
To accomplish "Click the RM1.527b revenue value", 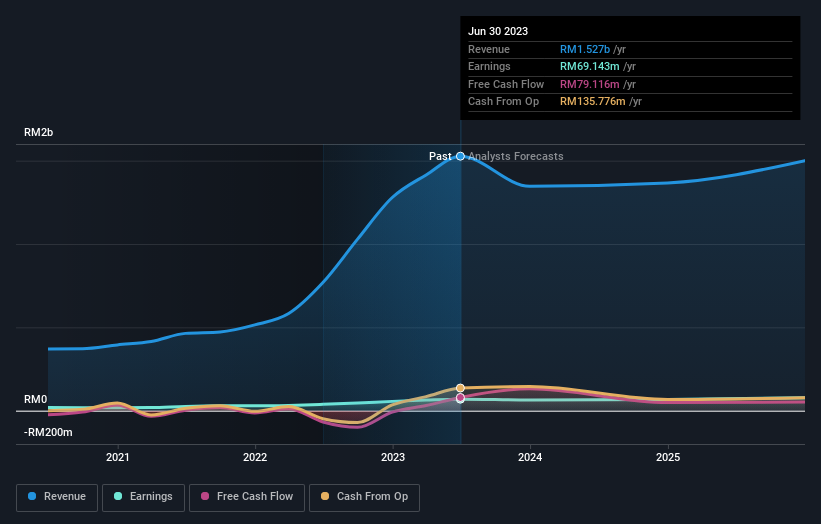I will (x=585, y=49).
